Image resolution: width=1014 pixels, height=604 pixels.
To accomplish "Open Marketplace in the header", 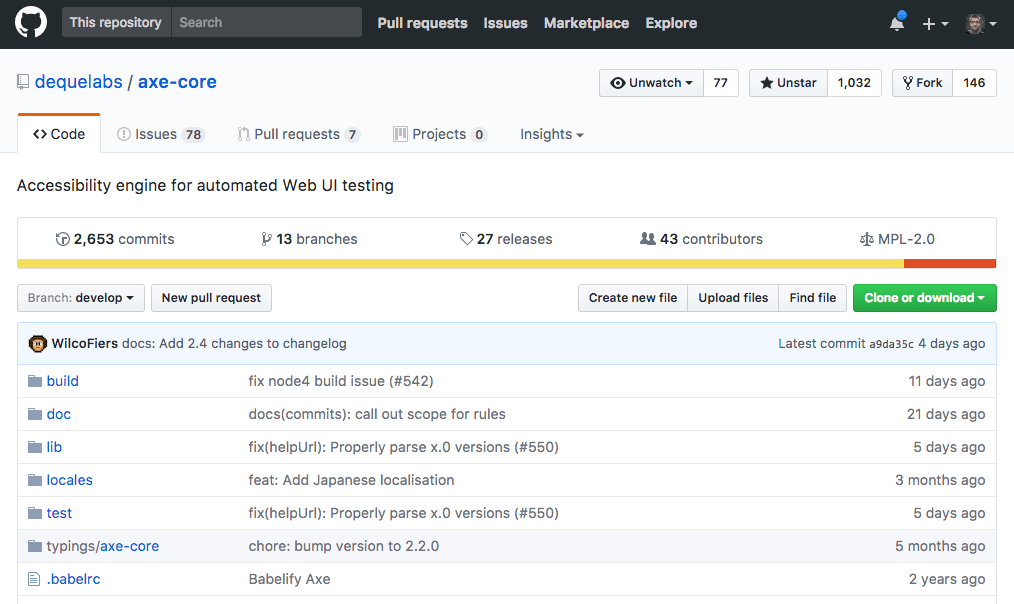I will pyautogui.click(x=587, y=23).
